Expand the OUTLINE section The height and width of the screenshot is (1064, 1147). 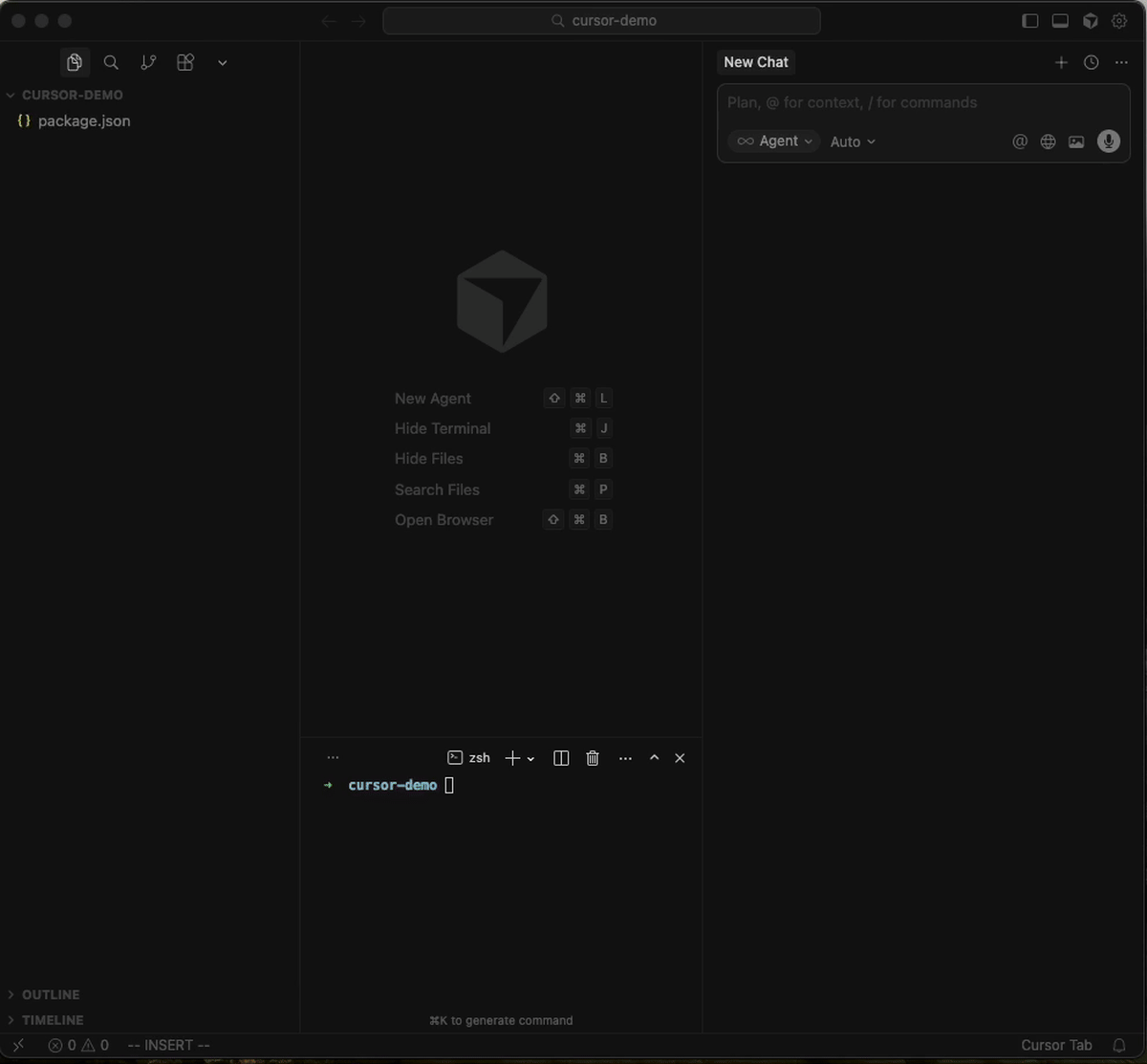tap(43, 994)
